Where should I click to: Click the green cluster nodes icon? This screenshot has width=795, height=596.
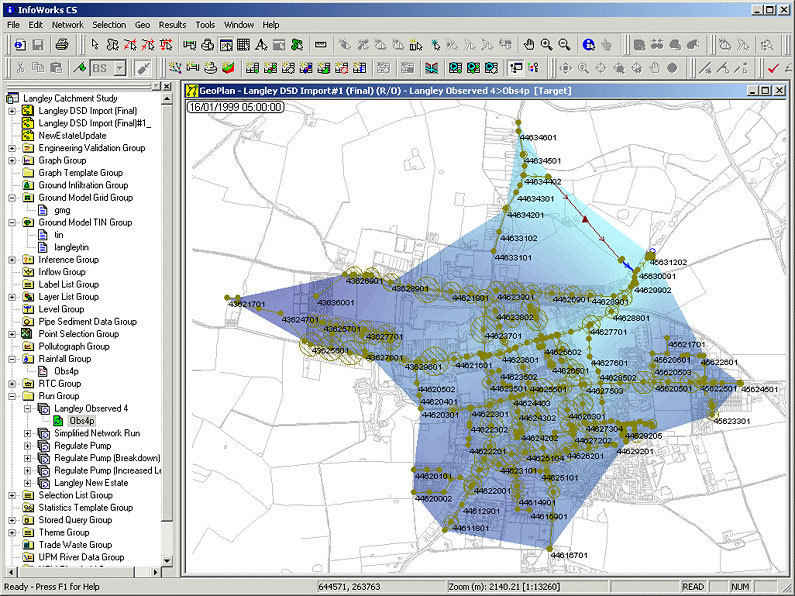(297, 45)
